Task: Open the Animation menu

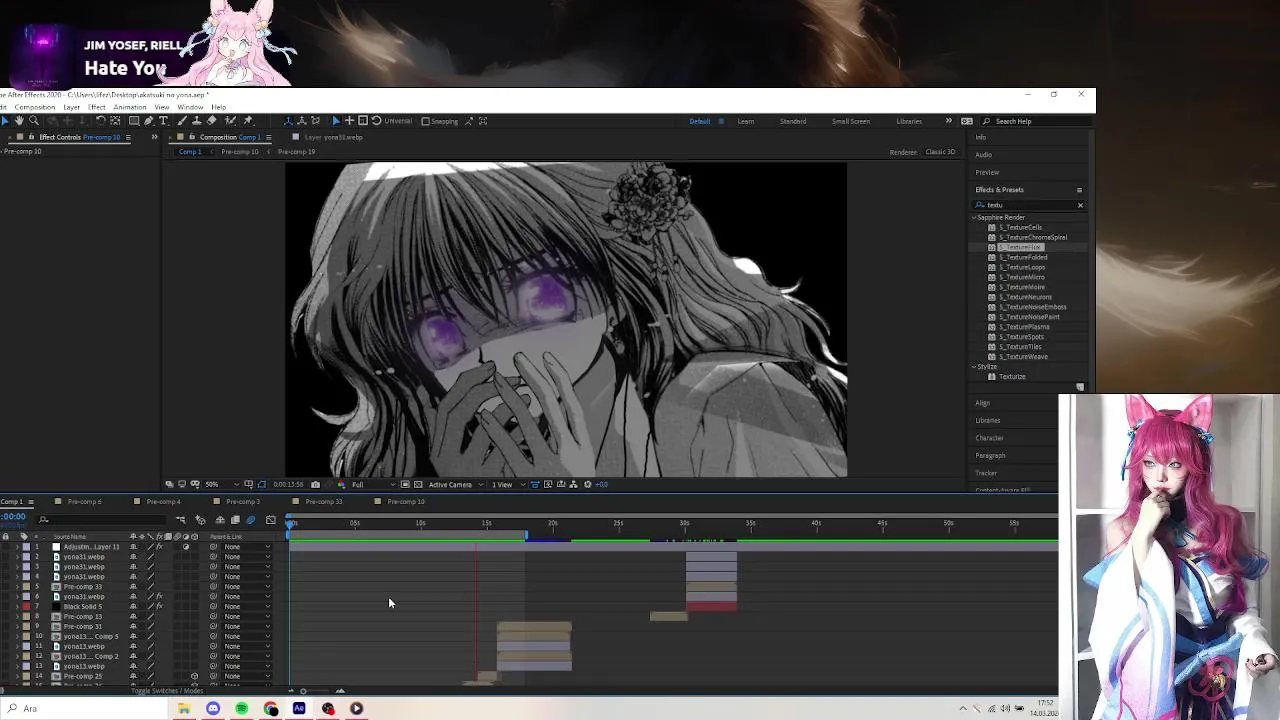Action: [x=130, y=107]
